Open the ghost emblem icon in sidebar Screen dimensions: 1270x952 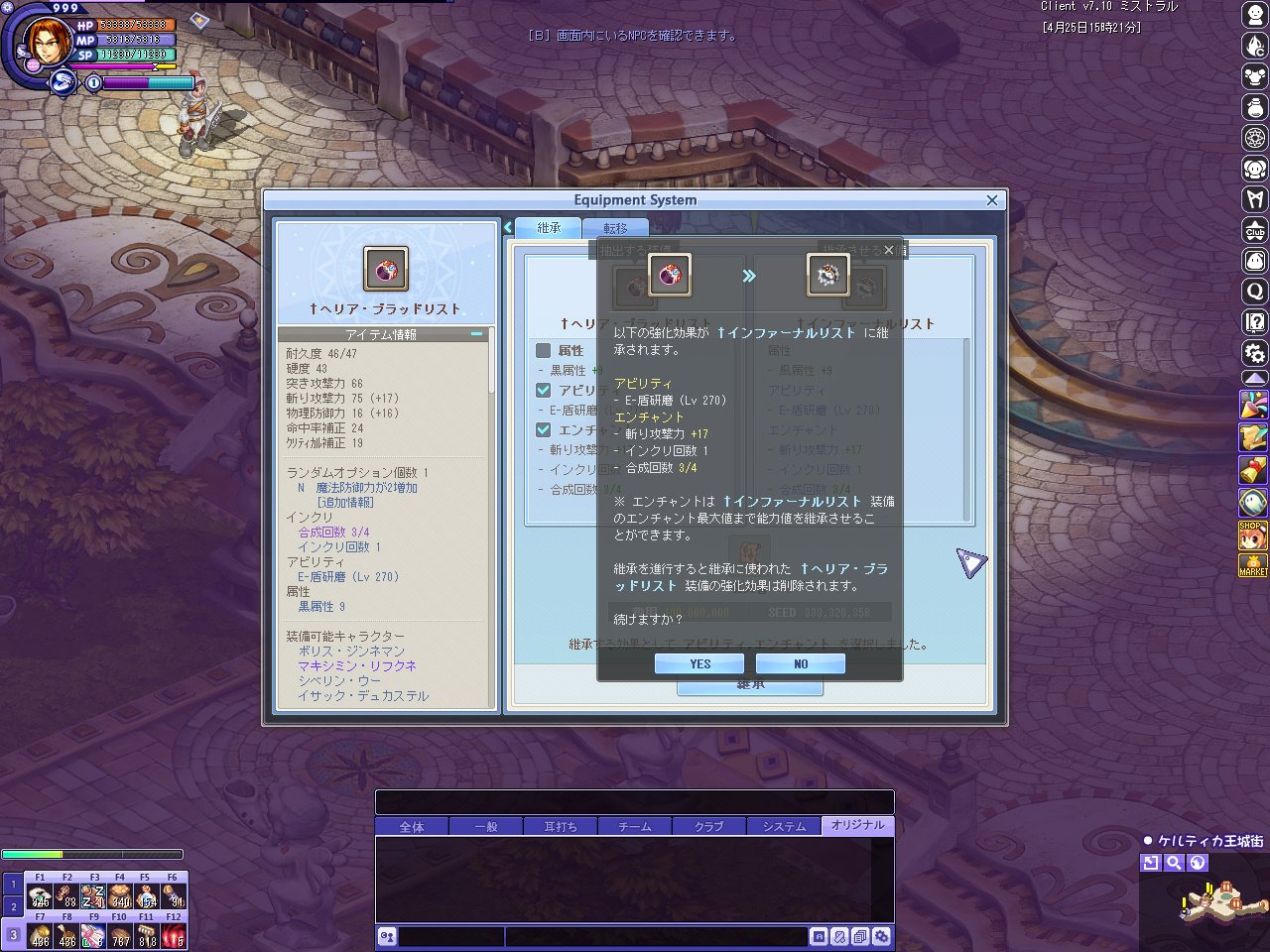[x=1253, y=502]
